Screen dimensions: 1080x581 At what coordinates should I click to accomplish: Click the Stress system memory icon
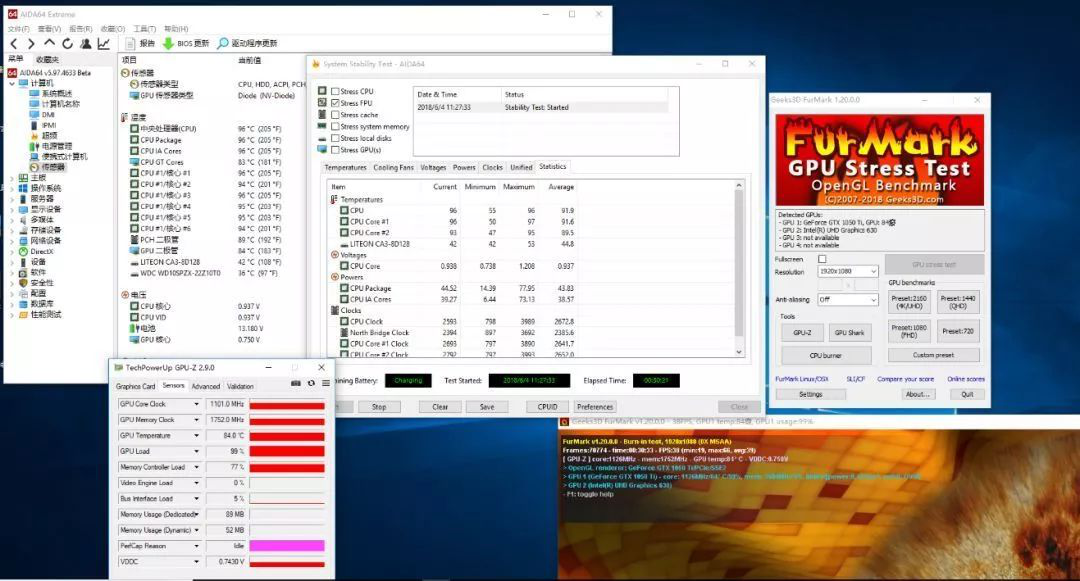(x=322, y=126)
